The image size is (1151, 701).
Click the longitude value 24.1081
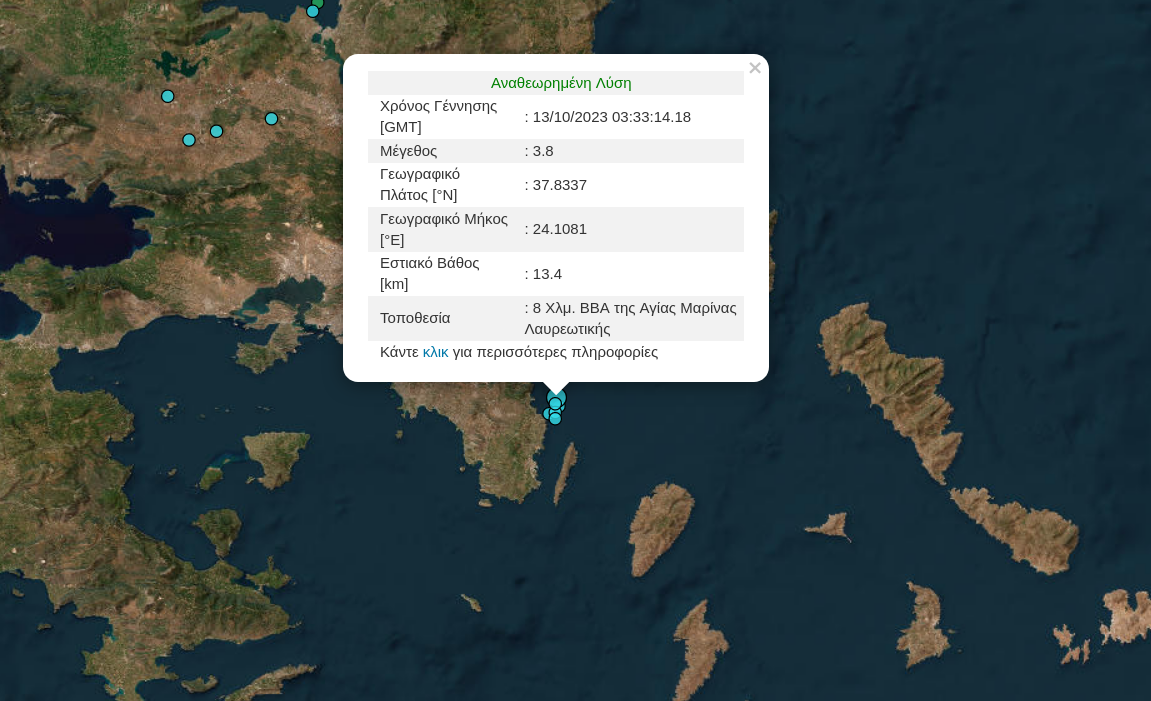coord(559,229)
